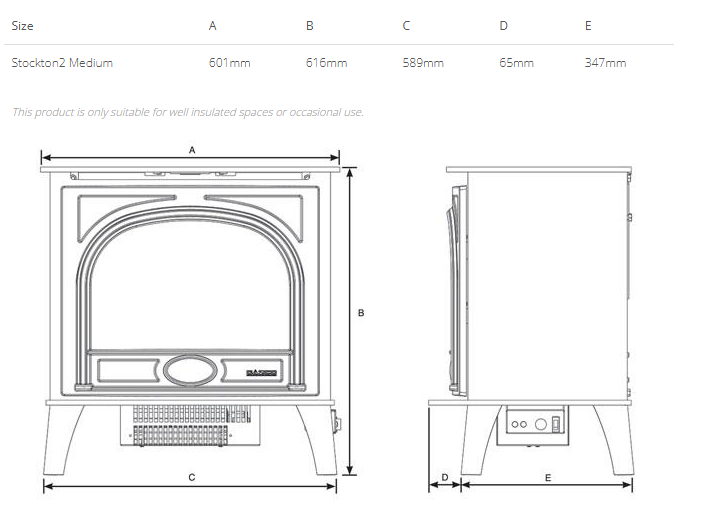Click dimension label C below front view
The width and height of the screenshot is (701, 521).
192,477
